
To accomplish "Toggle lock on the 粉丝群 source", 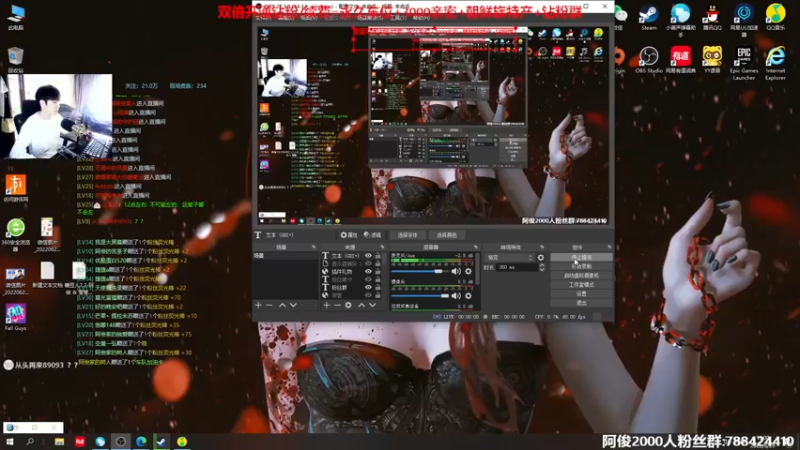I will (x=378, y=287).
